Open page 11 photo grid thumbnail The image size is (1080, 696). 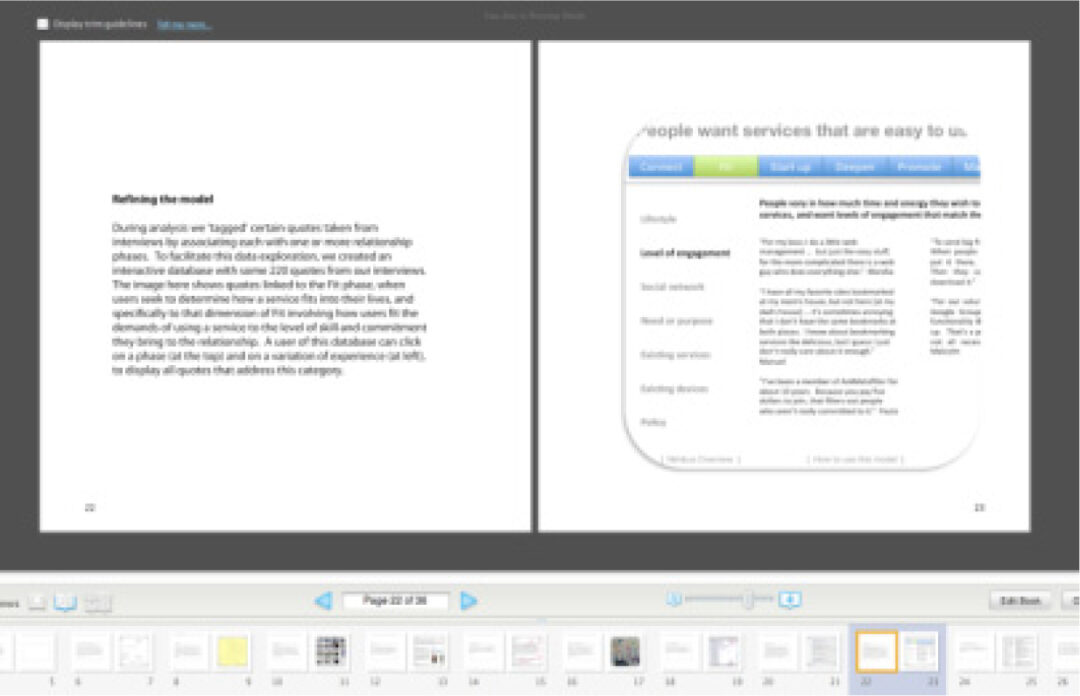(331, 651)
